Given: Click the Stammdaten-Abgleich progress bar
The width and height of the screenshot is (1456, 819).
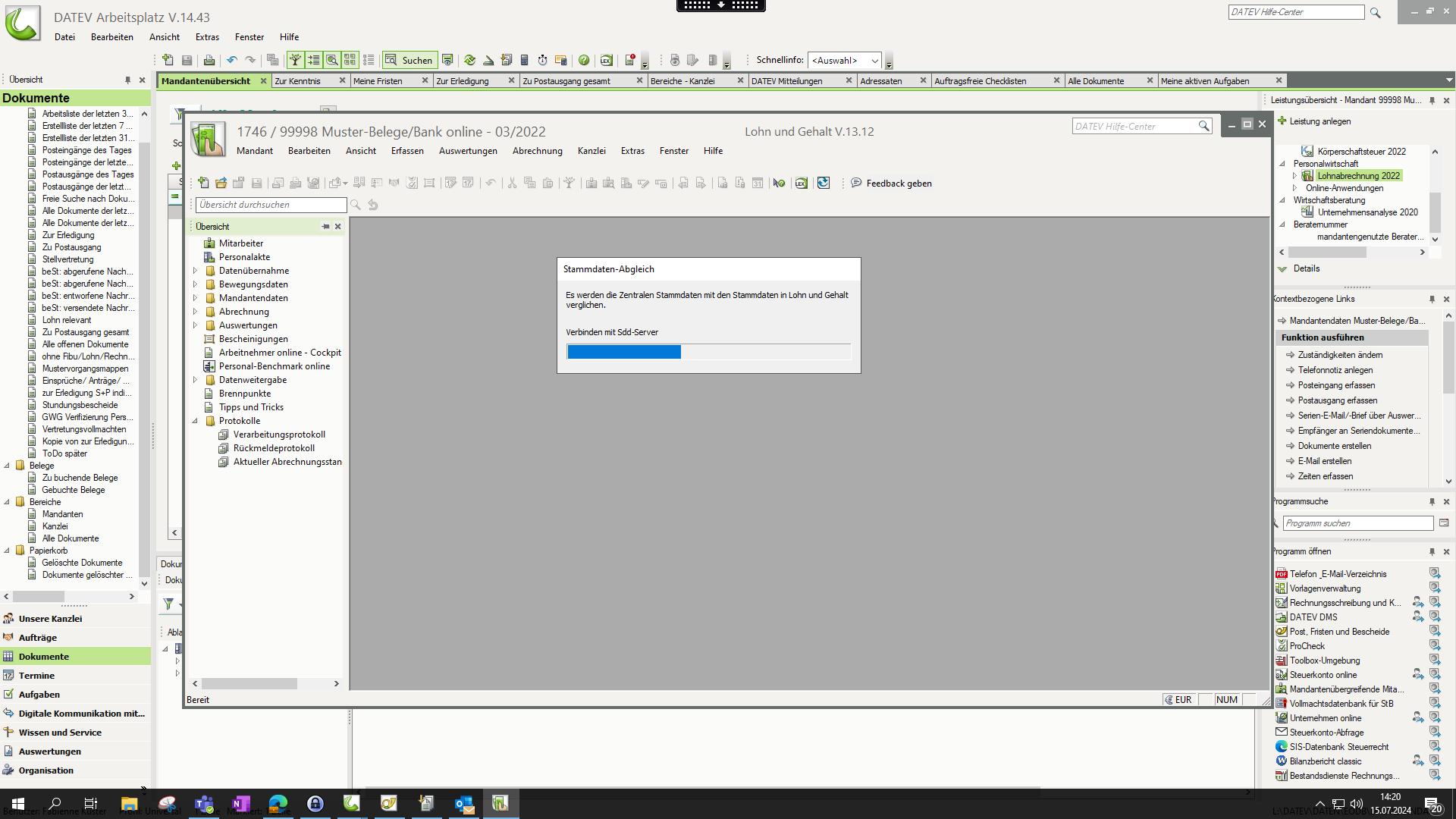Looking at the screenshot, I should pyautogui.click(x=708, y=352).
